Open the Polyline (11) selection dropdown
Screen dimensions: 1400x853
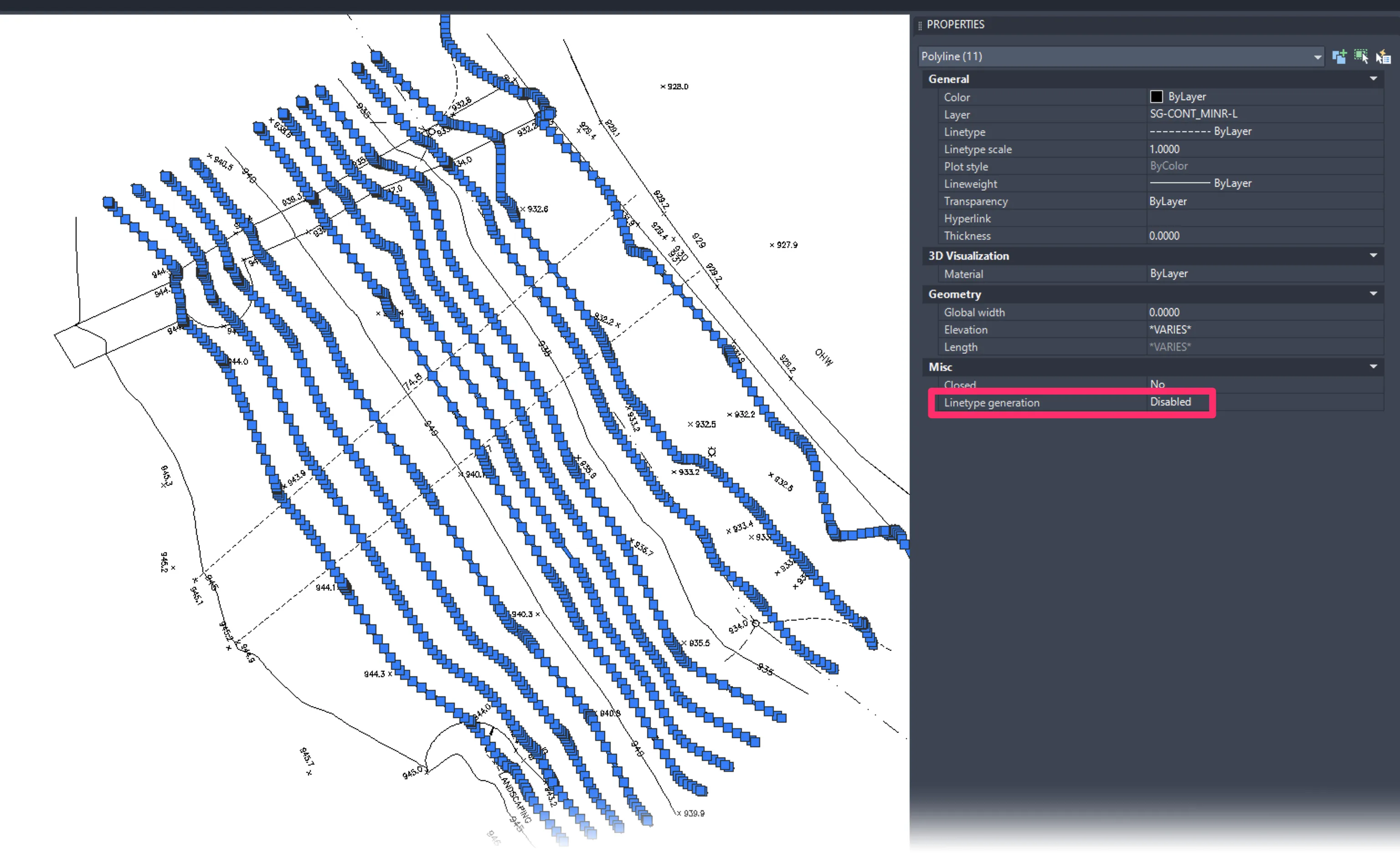[1317, 57]
